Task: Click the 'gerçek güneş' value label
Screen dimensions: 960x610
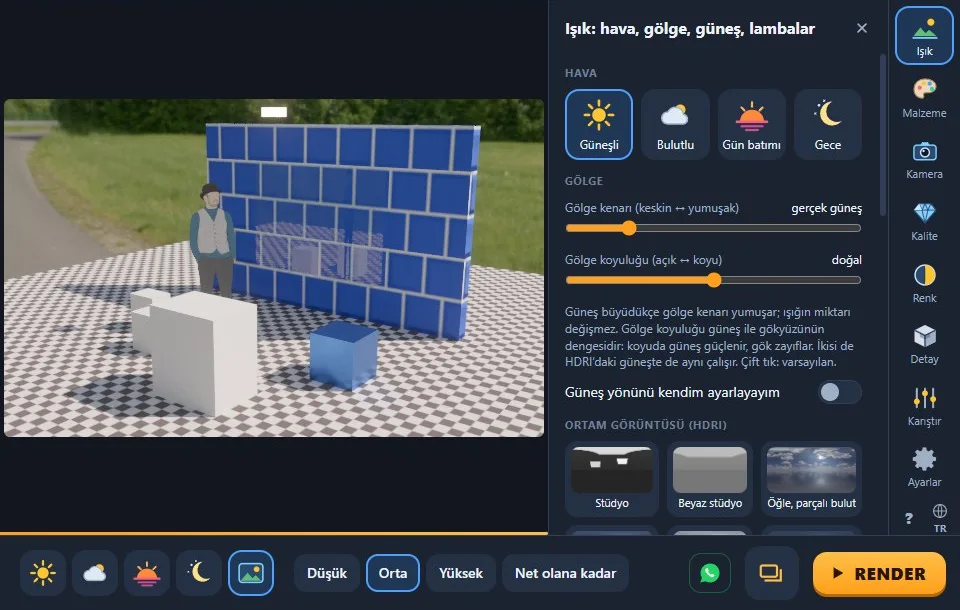Action: 826,208
